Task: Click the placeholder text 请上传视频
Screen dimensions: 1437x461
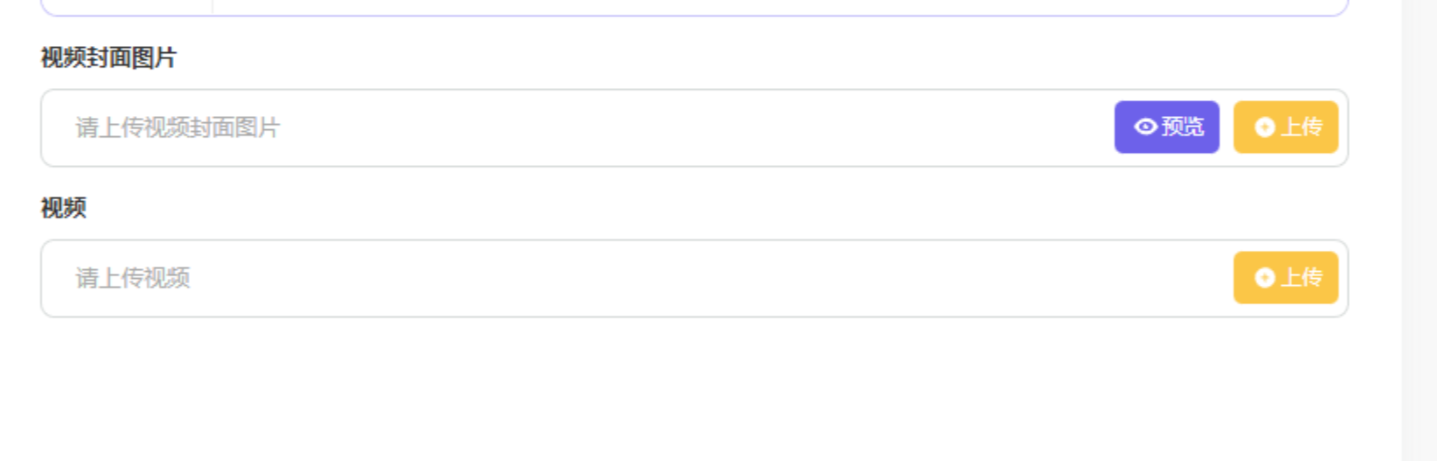Action: (x=133, y=278)
